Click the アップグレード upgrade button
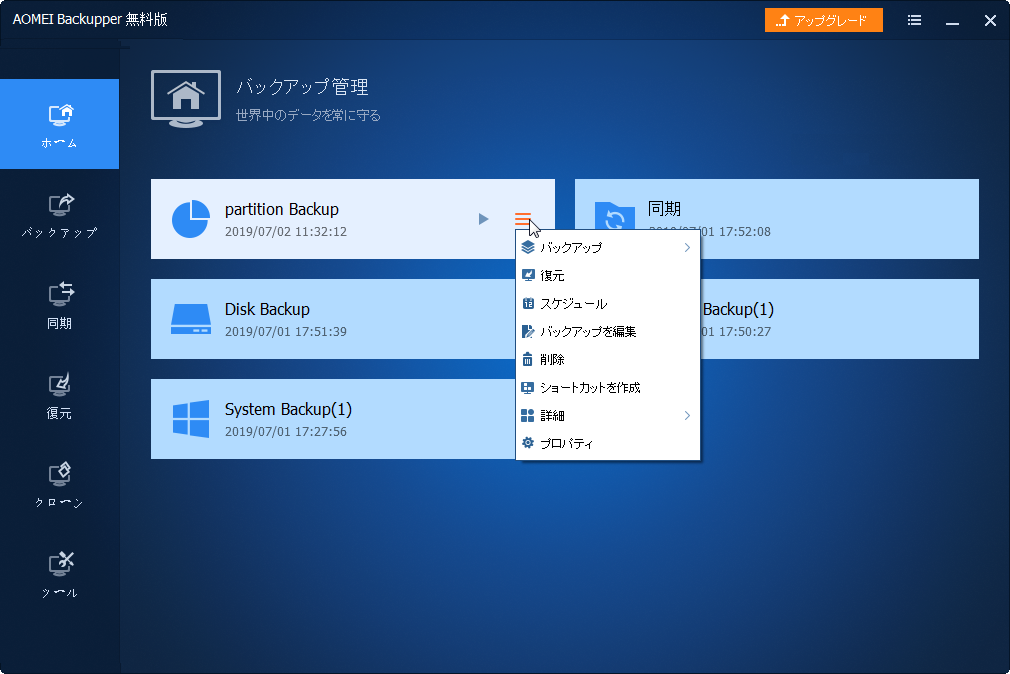 point(823,20)
